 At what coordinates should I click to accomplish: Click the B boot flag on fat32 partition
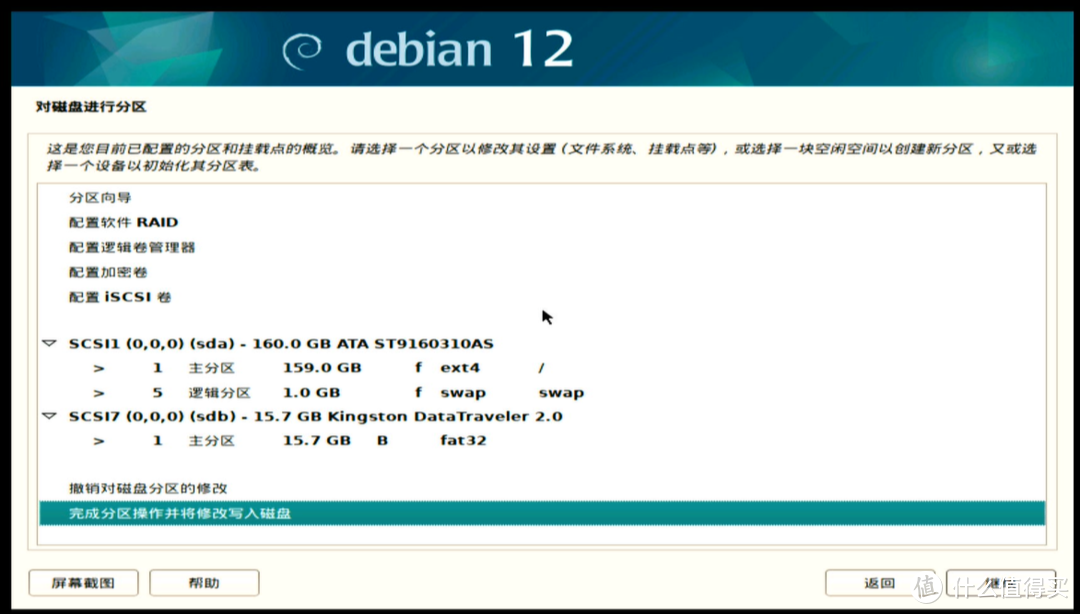382,440
